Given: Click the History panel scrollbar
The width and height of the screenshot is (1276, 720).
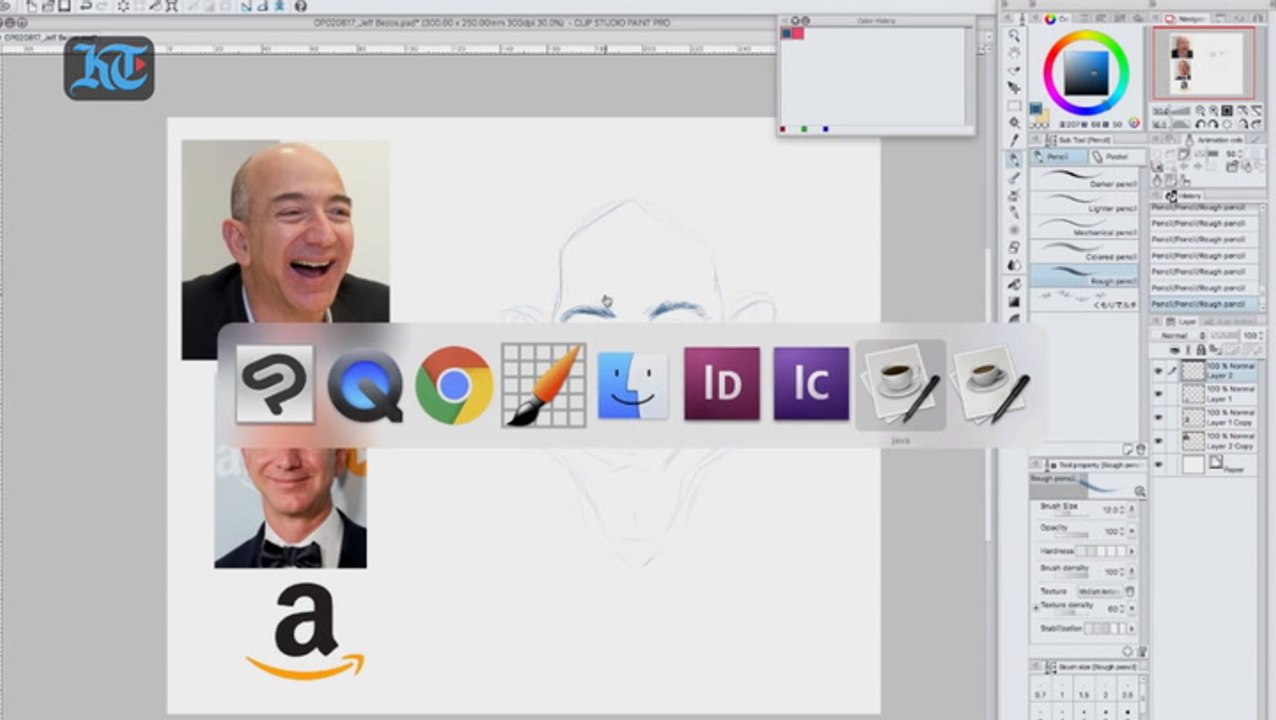Looking at the screenshot, I should point(1263,258).
